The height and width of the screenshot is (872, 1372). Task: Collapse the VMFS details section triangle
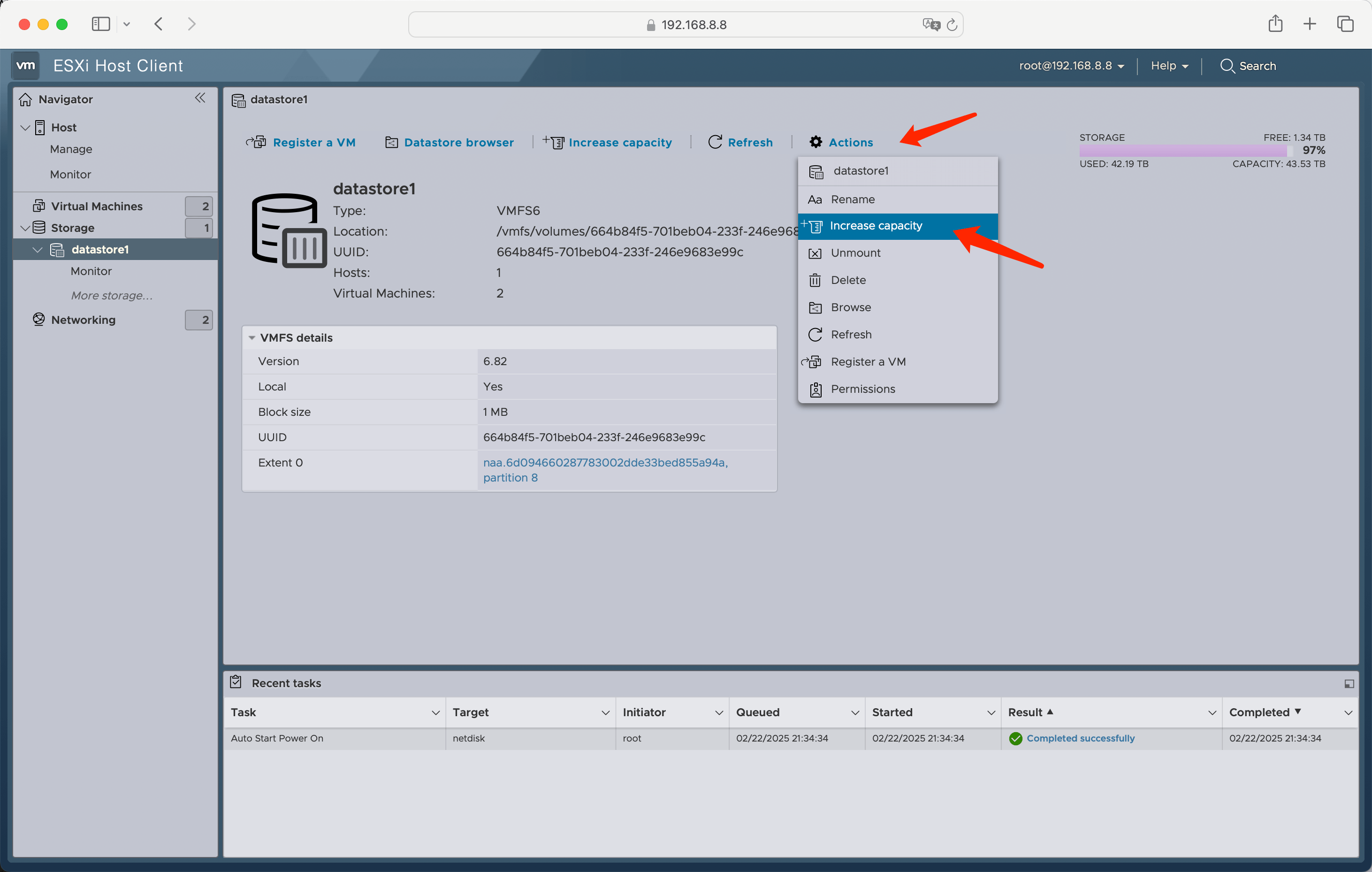pos(252,338)
